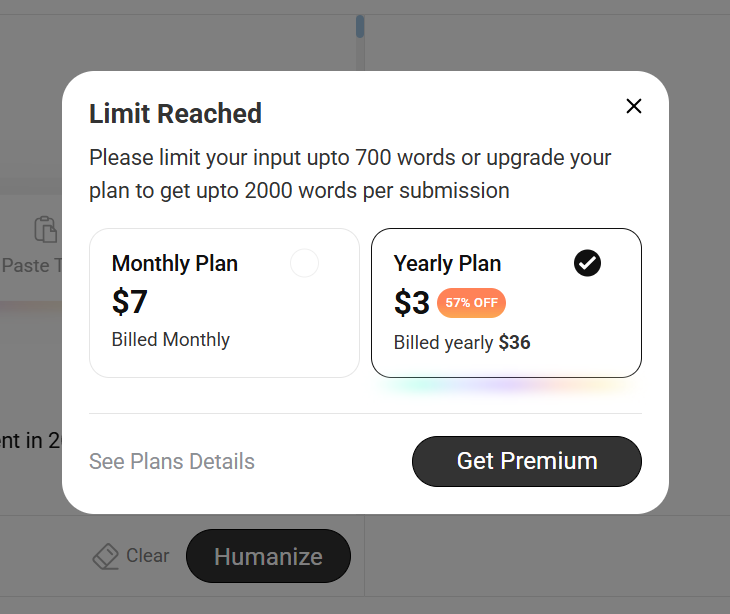
Task: Click the 57% OFF discount badge
Action: pyautogui.click(x=471, y=303)
